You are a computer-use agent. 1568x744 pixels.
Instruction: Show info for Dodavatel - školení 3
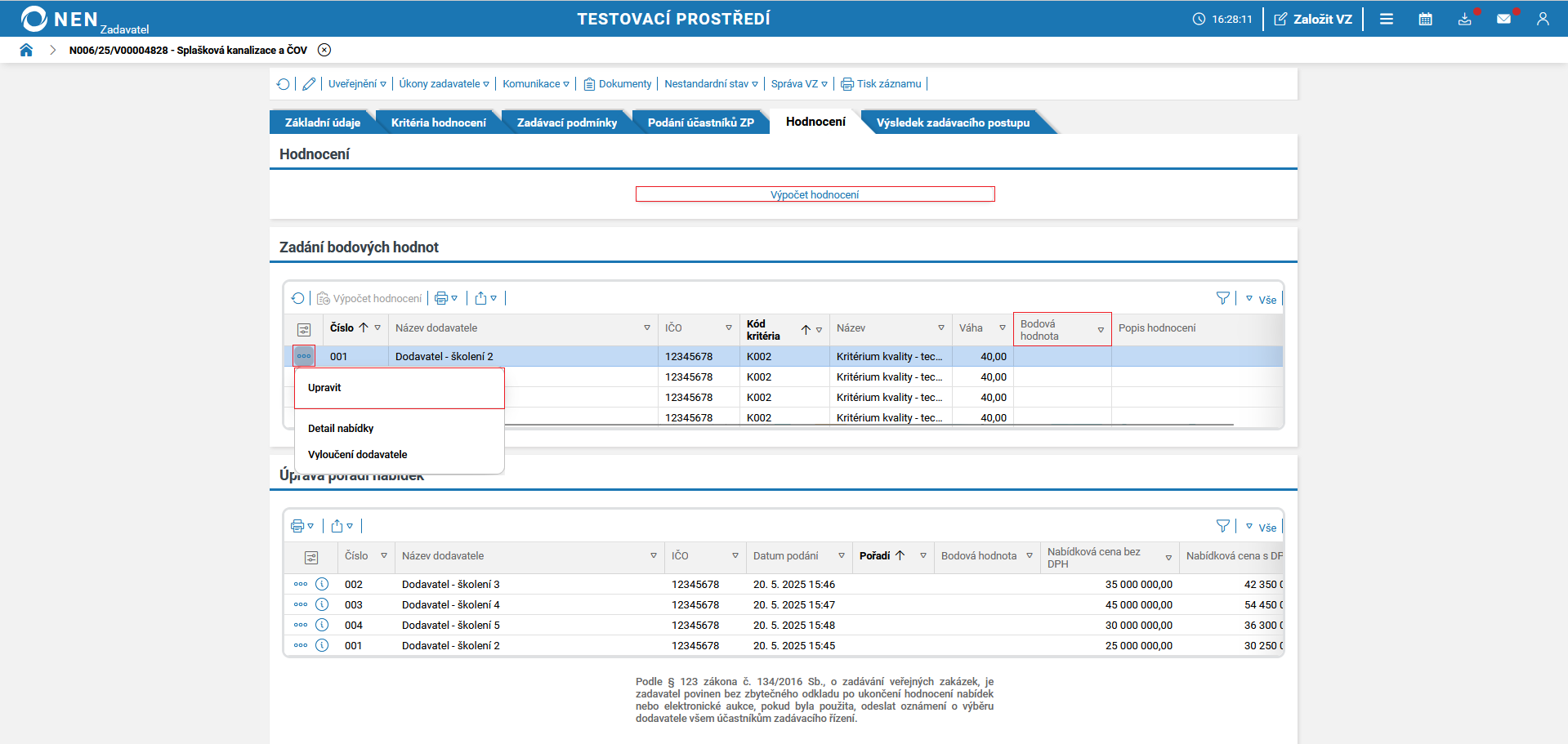point(322,584)
